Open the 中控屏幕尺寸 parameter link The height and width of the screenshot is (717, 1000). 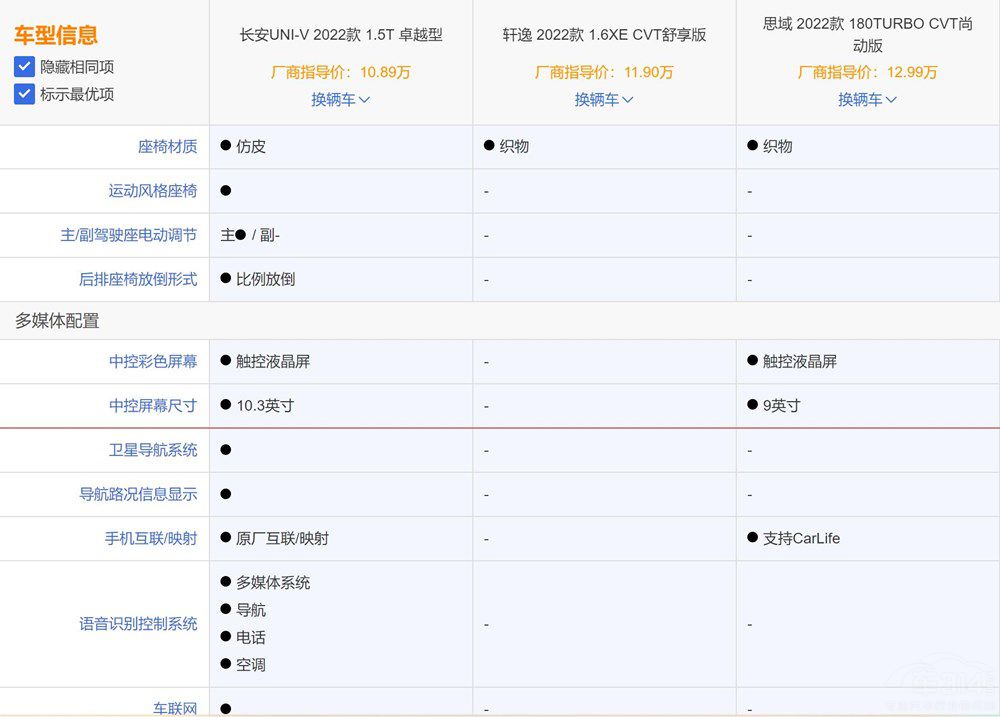pyautogui.click(x=153, y=405)
